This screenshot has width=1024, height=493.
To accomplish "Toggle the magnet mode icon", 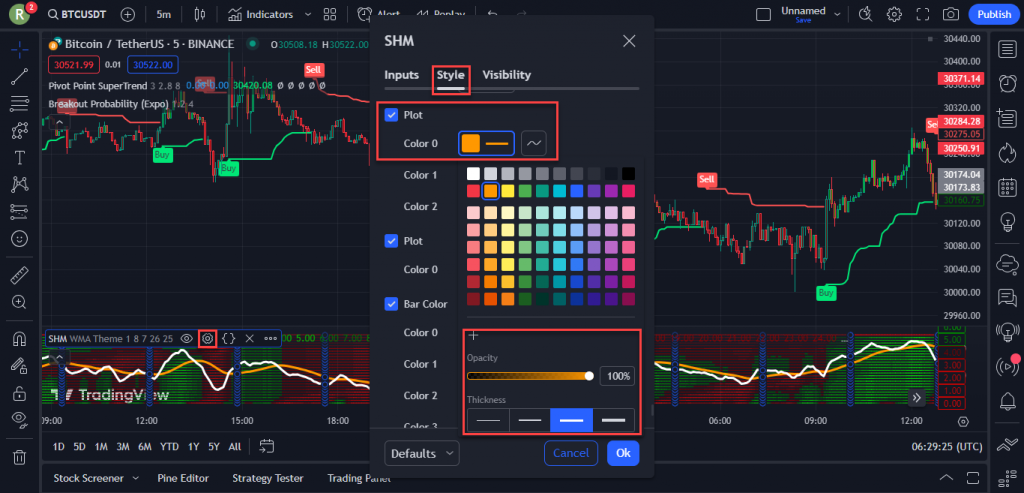I will pyautogui.click(x=20, y=338).
